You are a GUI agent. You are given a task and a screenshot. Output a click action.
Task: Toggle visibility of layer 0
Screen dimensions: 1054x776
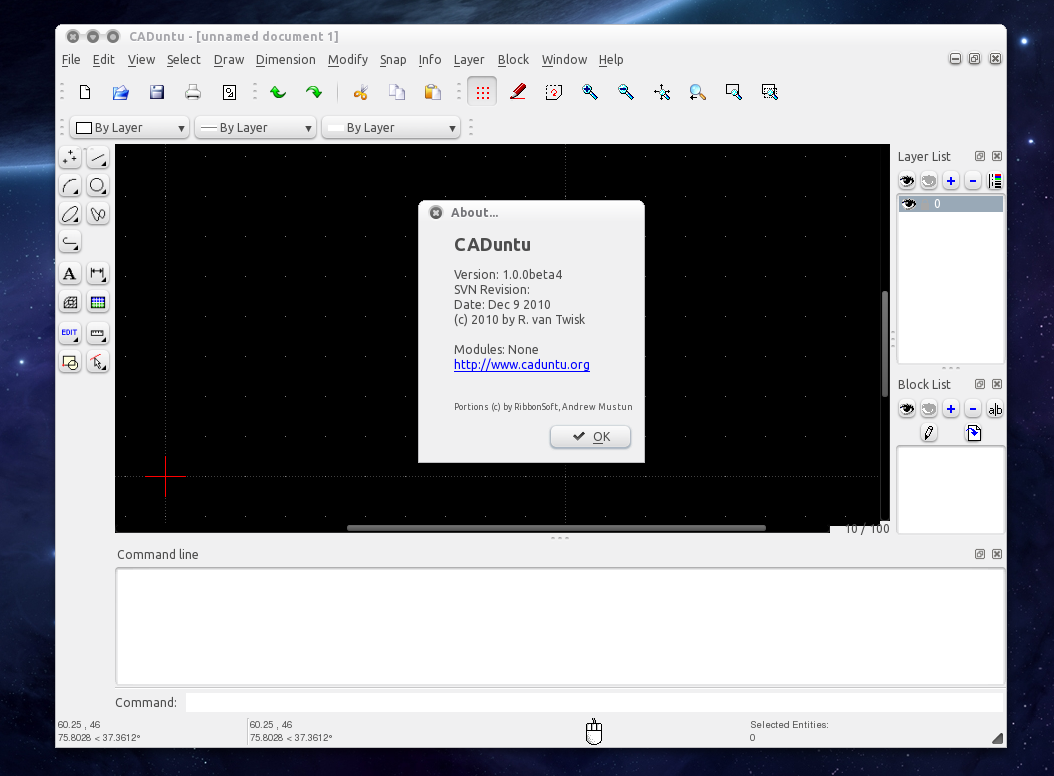tap(908, 204)
